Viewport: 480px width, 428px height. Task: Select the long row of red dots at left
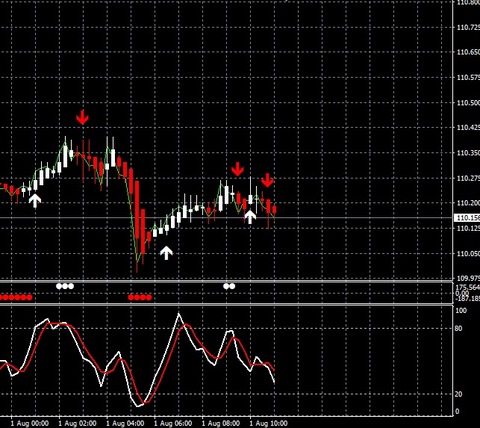(x=16, y=297)
